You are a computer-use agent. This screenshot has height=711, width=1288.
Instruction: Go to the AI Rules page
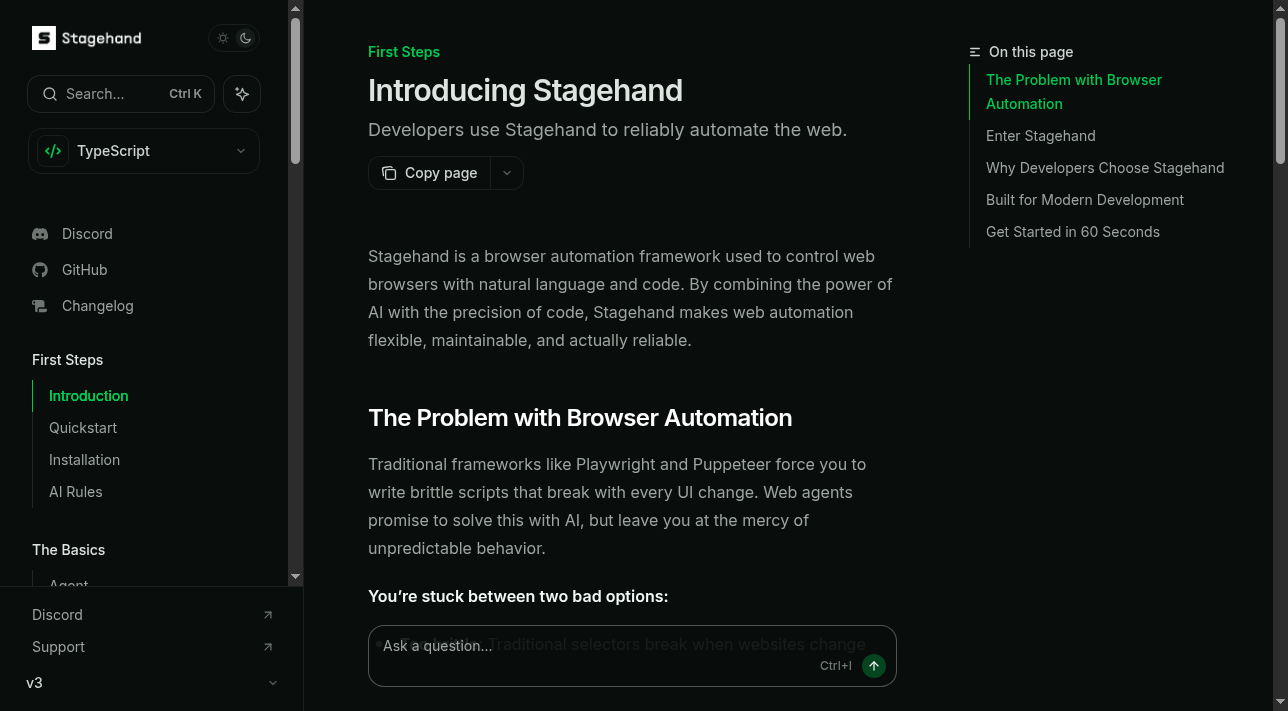pos(76,492)
